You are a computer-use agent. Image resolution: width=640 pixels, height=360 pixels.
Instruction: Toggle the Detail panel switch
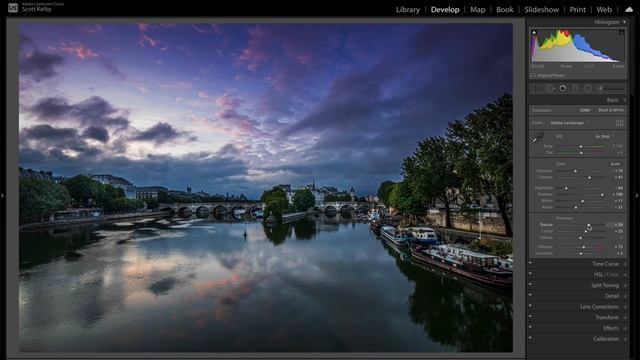pyautogui.click(x=530, y=295)
